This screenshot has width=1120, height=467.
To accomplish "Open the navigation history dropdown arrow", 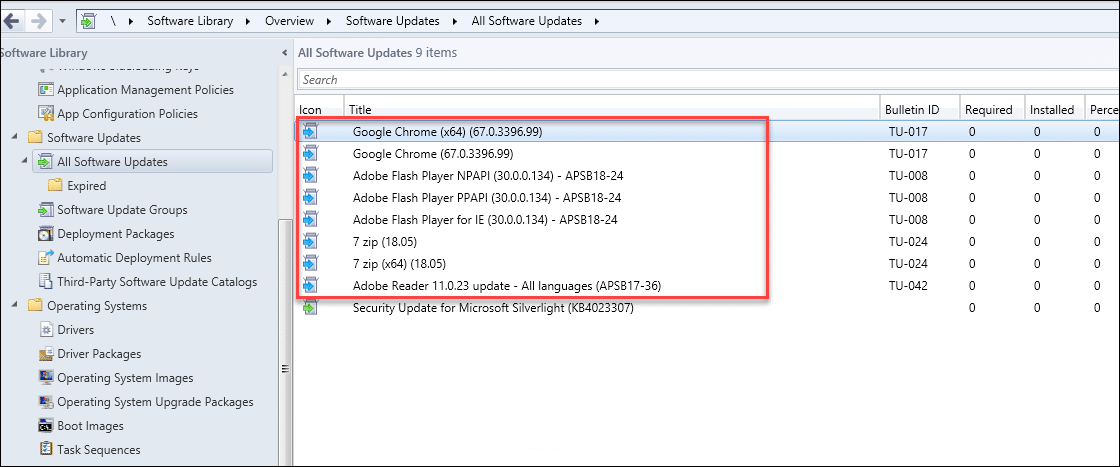I will pos(62,21).
